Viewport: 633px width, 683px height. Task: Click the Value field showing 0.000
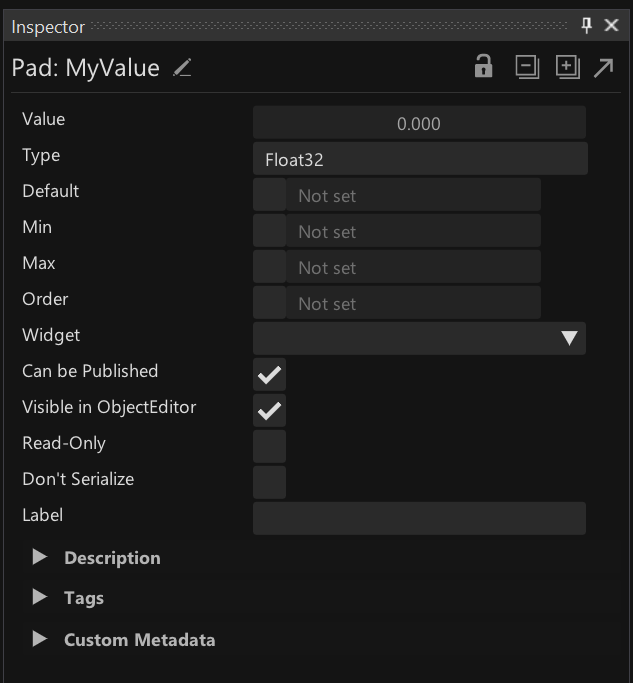pos(419,123)
